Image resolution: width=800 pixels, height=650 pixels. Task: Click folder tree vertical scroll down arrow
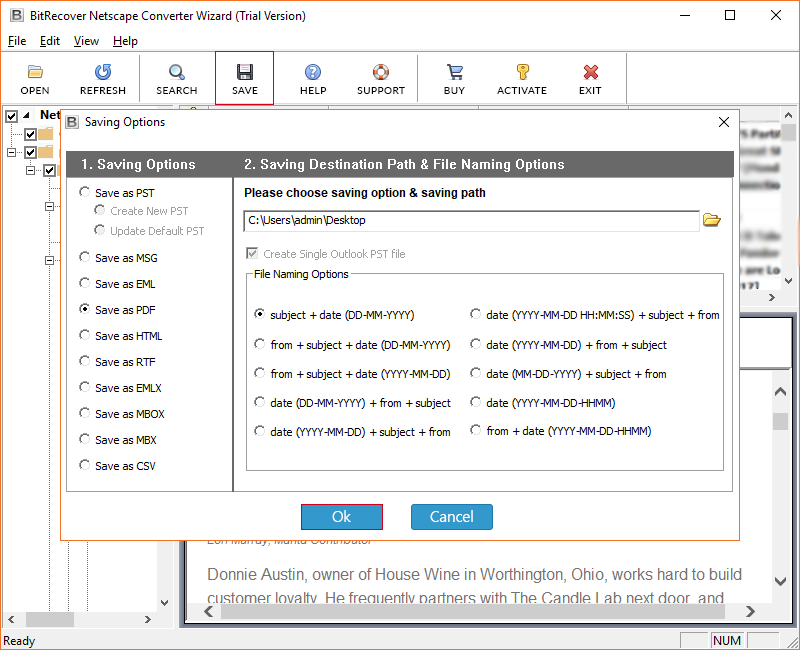click(164, 603)
